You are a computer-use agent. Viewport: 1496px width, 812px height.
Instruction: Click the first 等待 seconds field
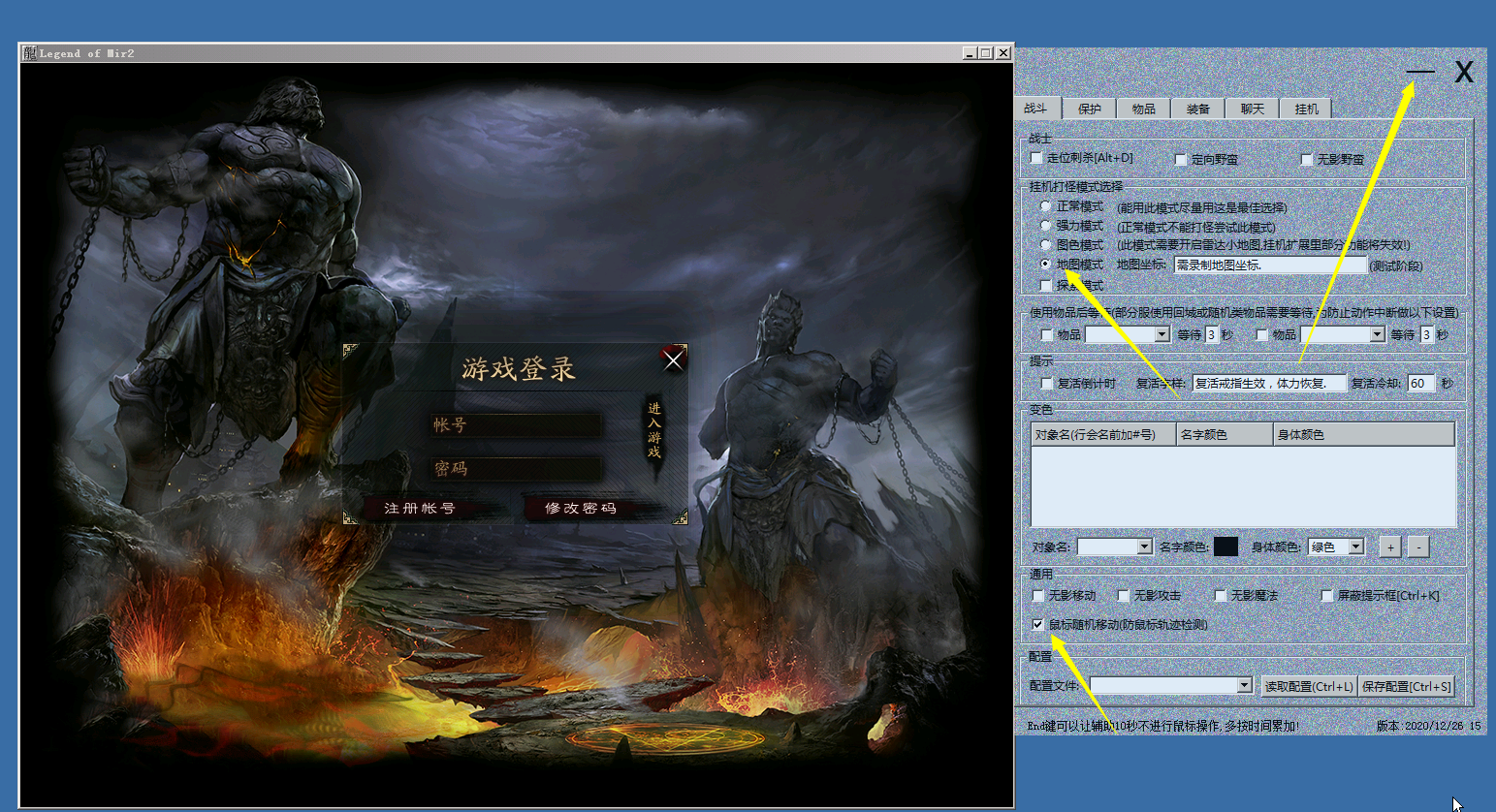click(x=1213, y=334)
